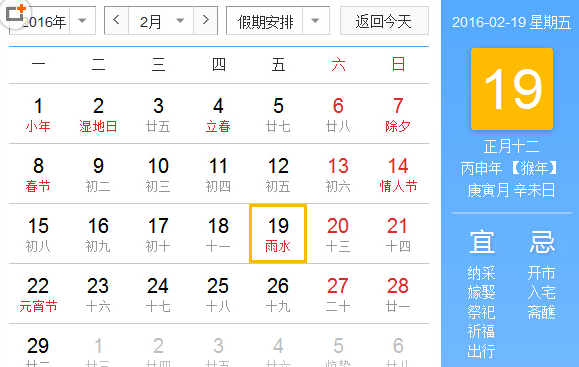Select February 11 初四

click(218, 174)
